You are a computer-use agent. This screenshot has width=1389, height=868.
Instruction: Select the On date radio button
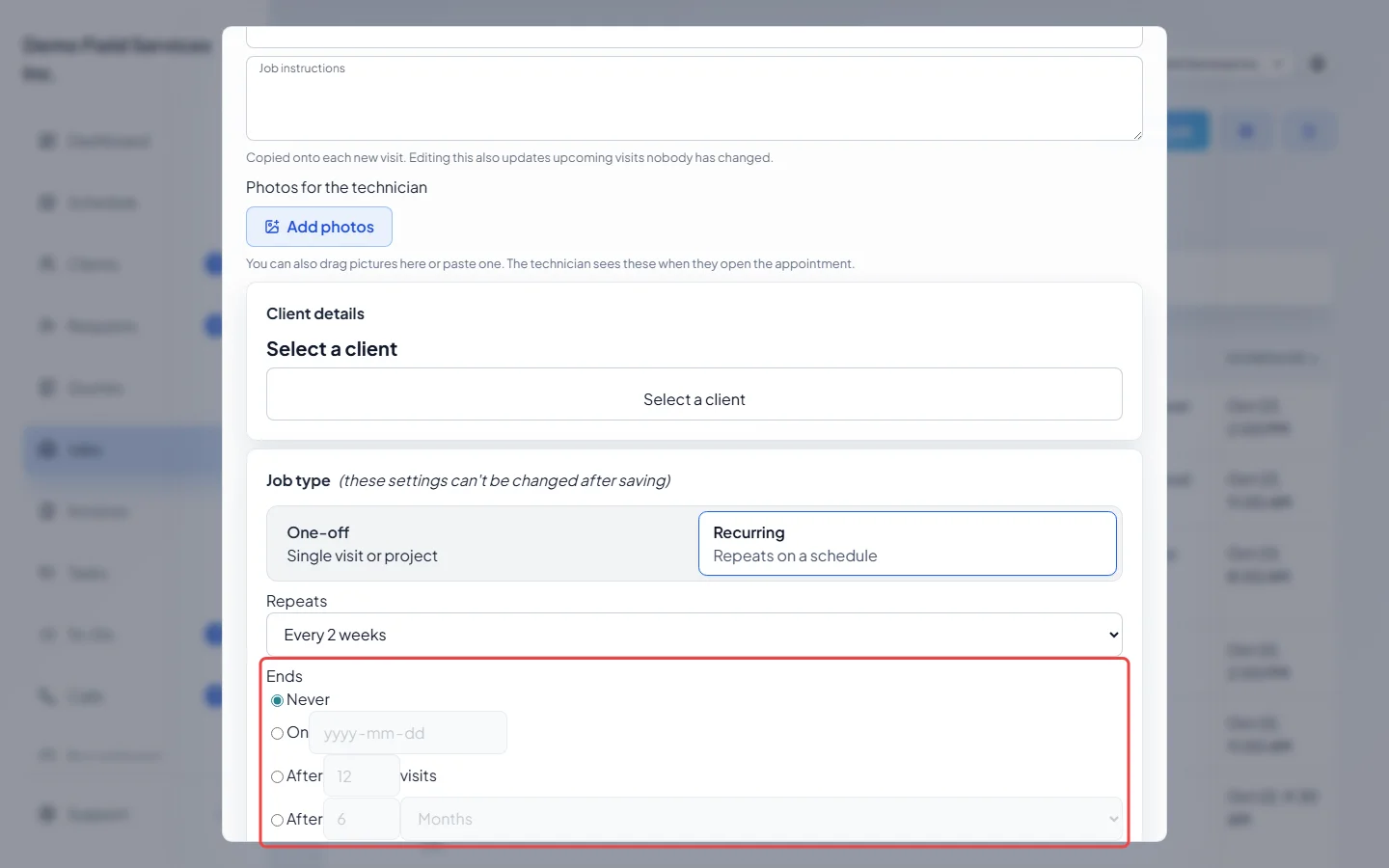click(277, 733)
